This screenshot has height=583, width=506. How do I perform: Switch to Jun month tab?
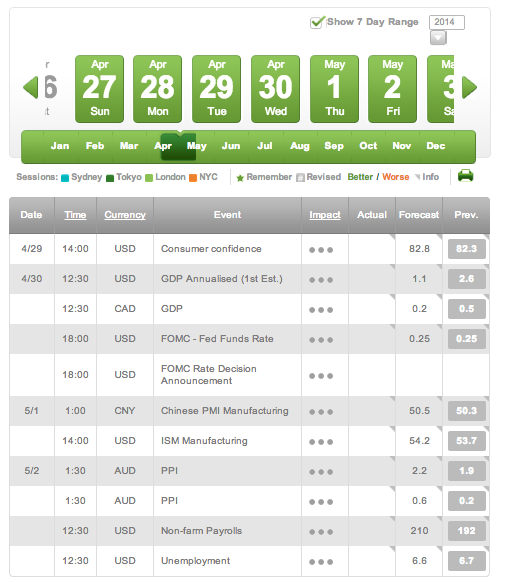click(231, 146)
